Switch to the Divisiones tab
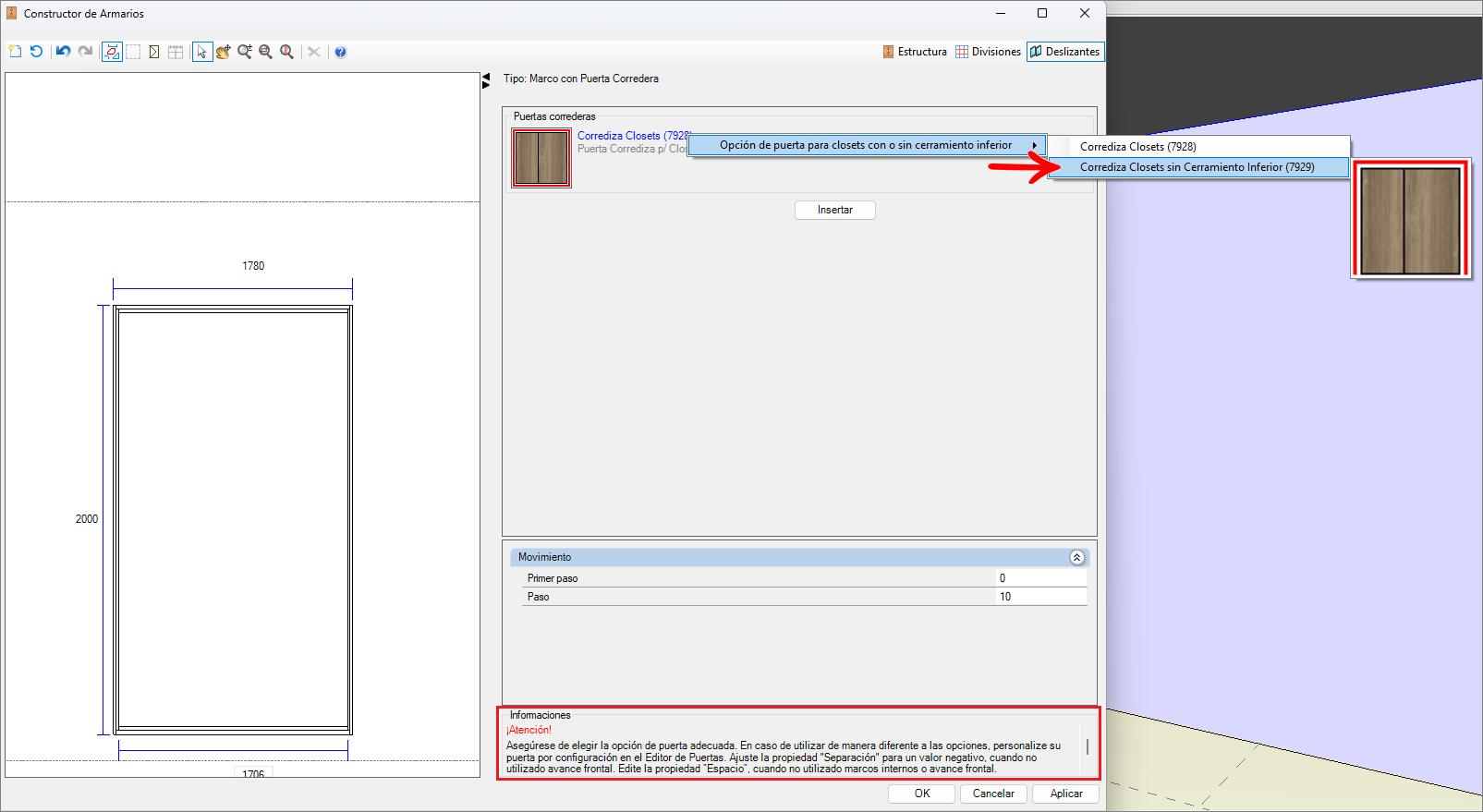Viewport: 1483px width, 812px height. click(988, 52)
